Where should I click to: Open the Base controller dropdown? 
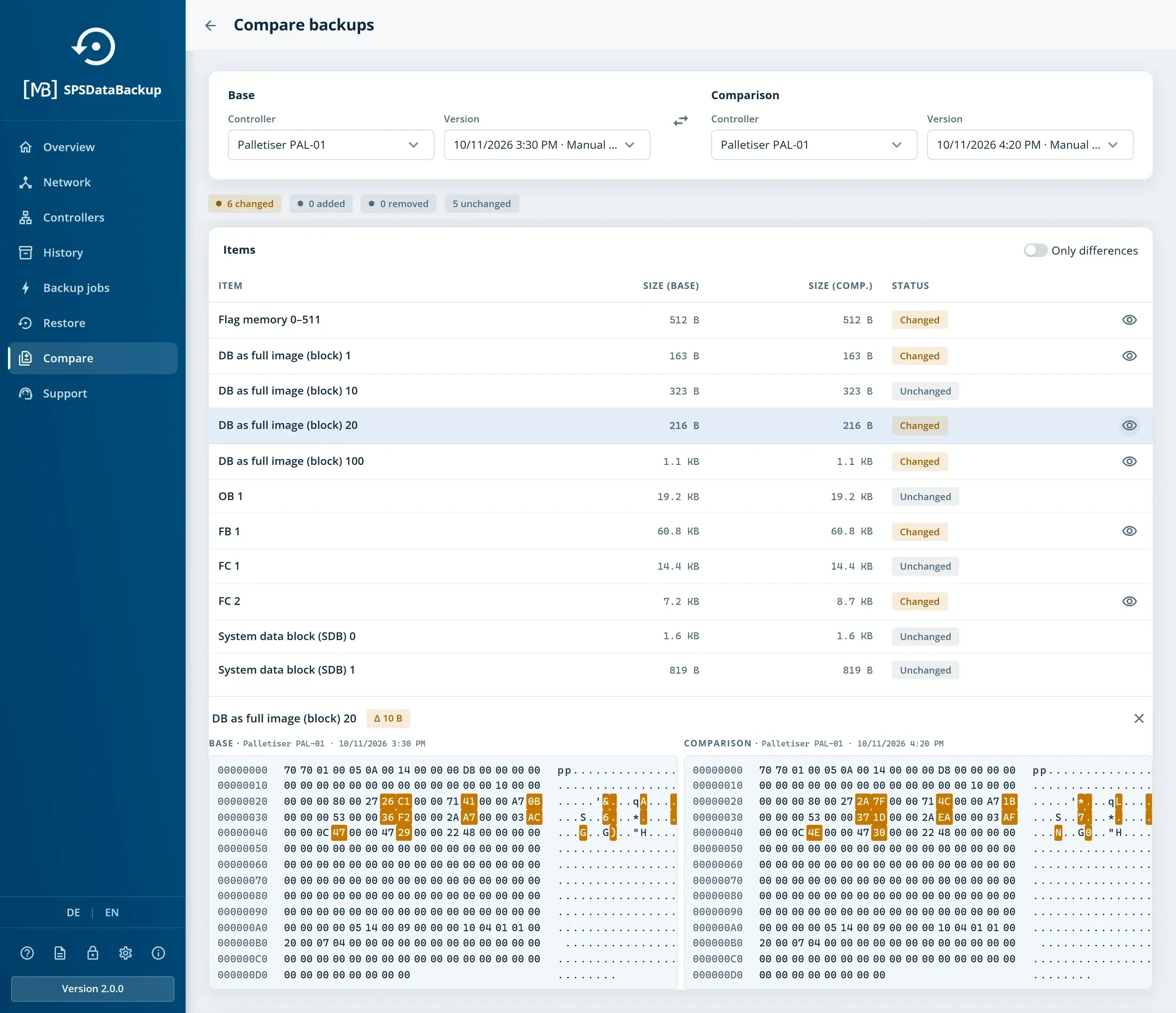point(331,144)
